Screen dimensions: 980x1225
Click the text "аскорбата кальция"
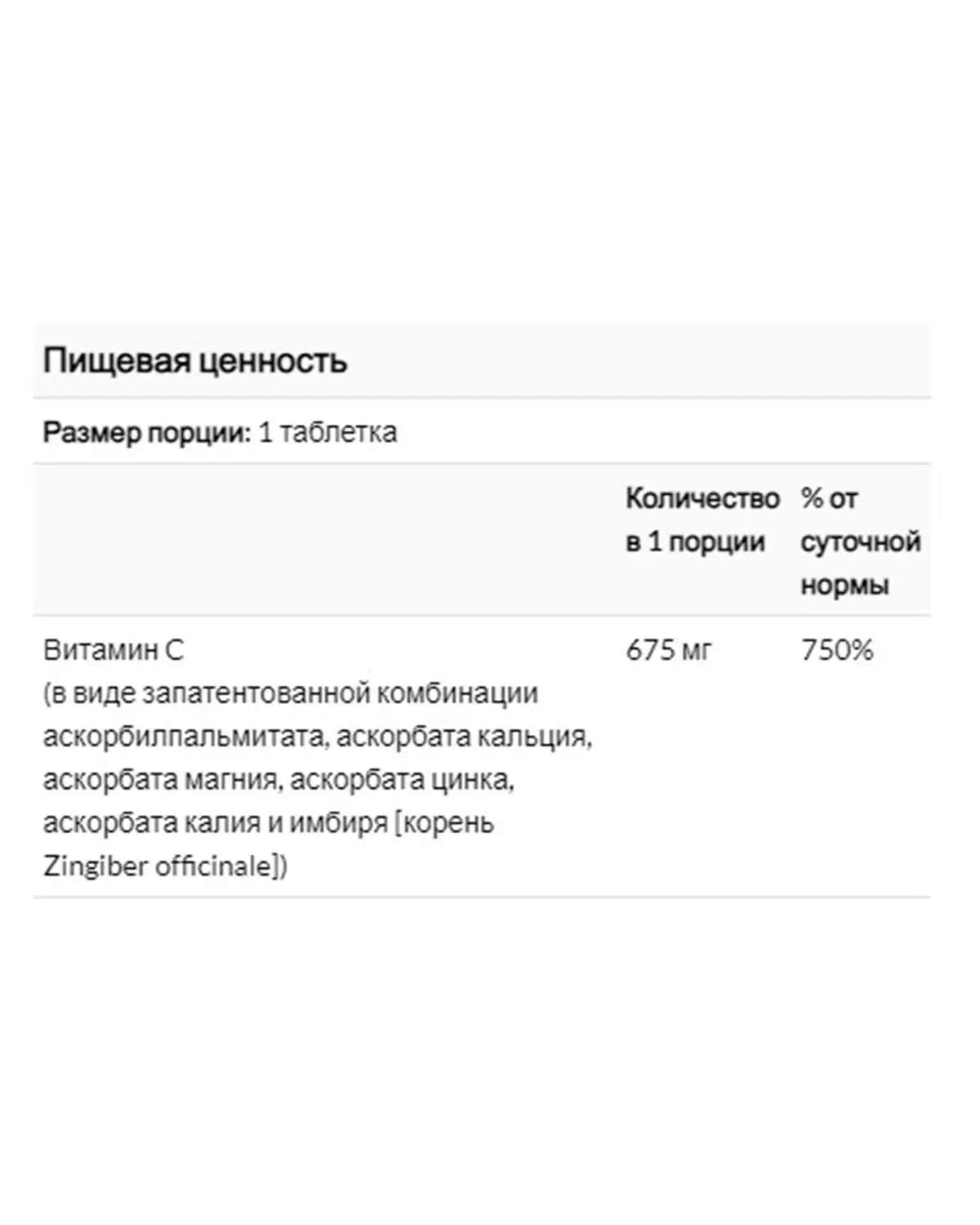point(462,737)
